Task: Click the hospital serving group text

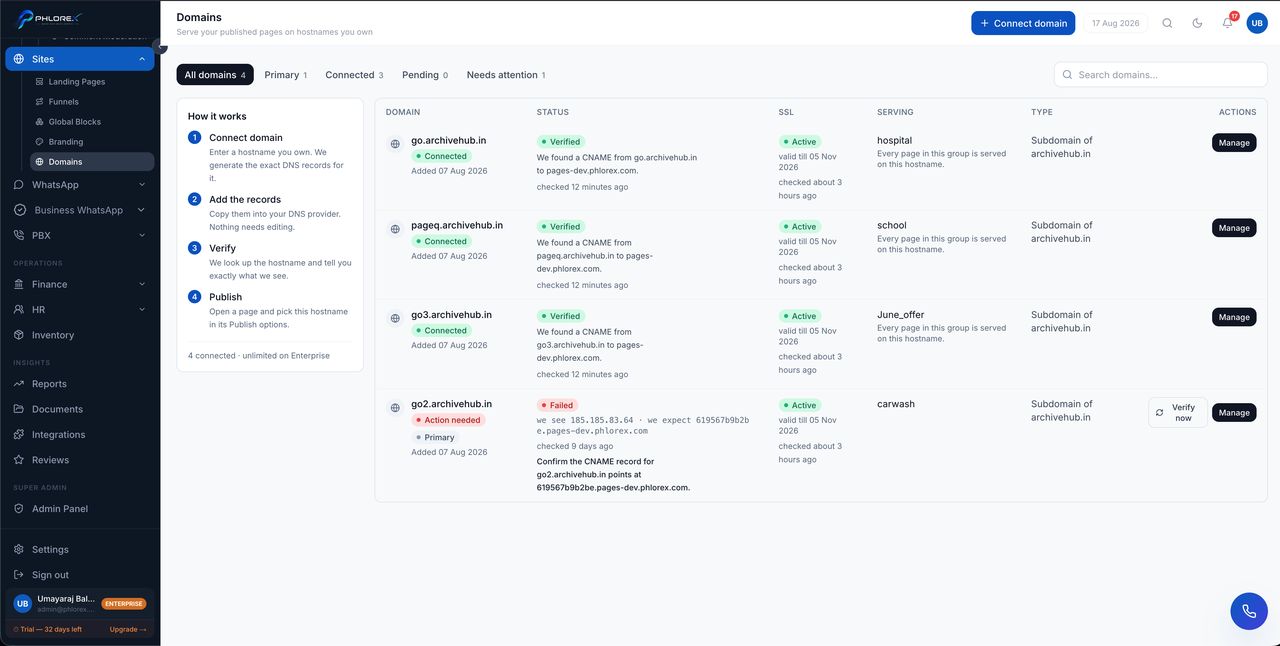Action: pos(894,141)
